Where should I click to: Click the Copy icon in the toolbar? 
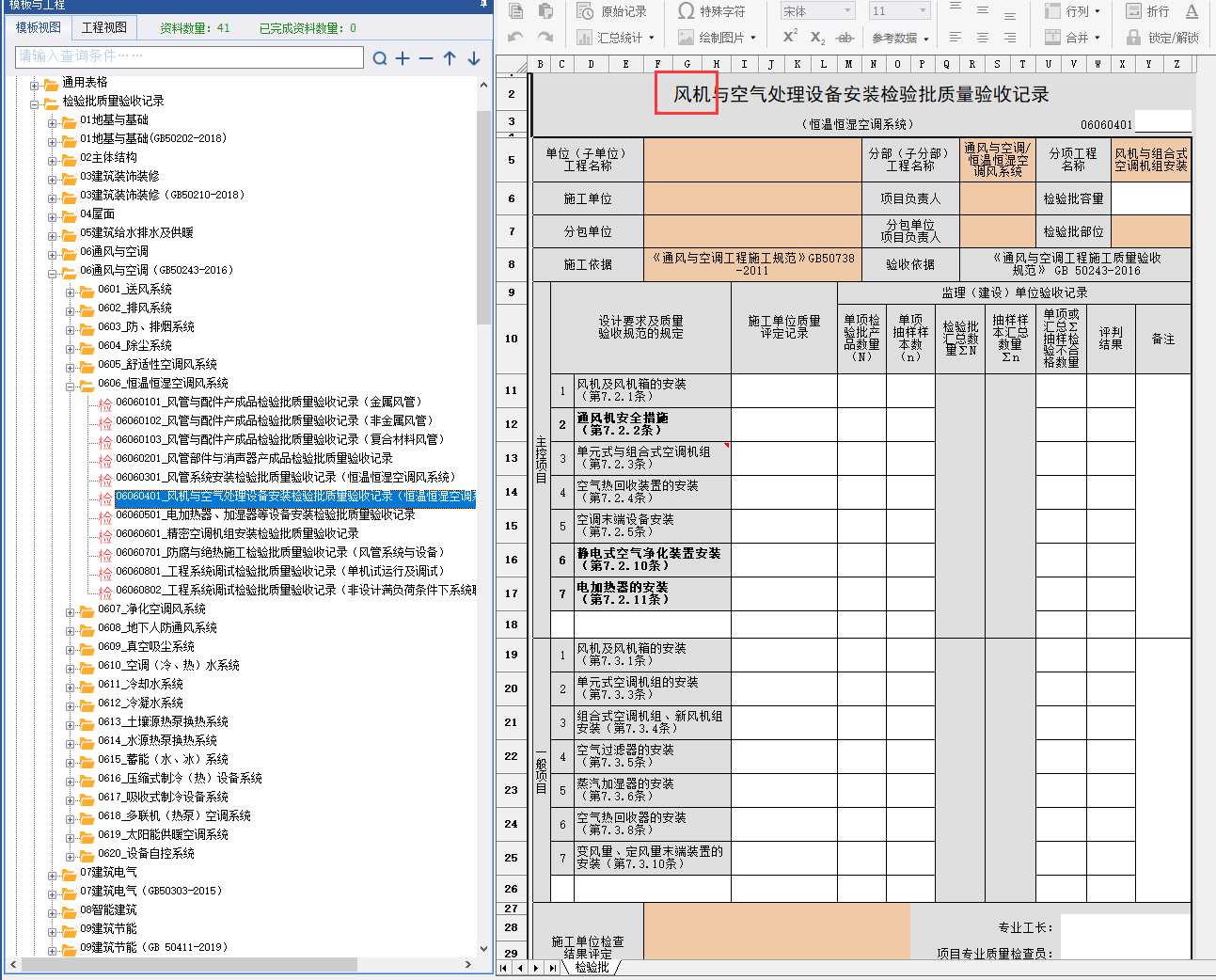click(x=515, y=11)
